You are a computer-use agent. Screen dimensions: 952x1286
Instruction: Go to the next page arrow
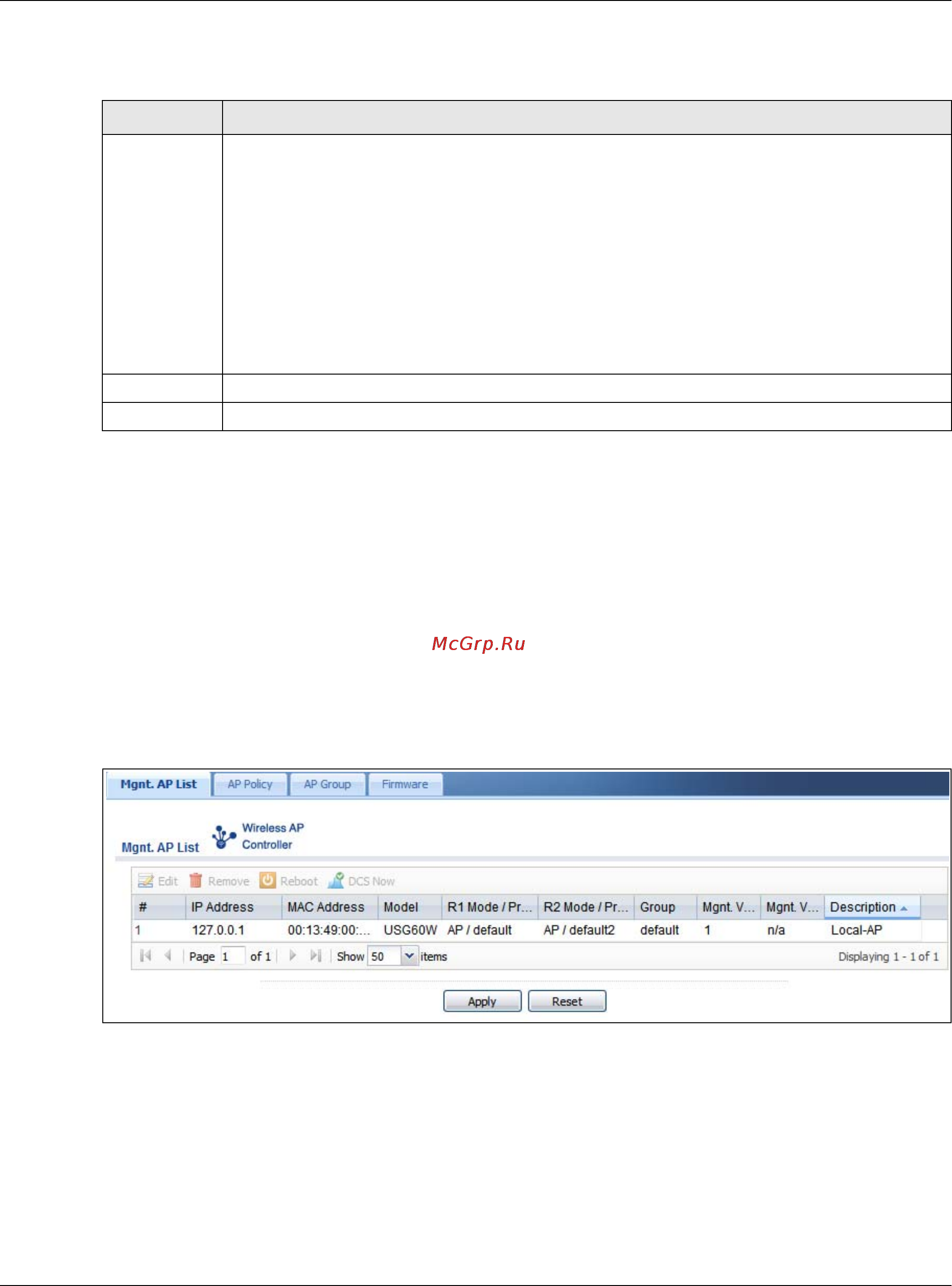pyautogui.click(x=293, y=956)
